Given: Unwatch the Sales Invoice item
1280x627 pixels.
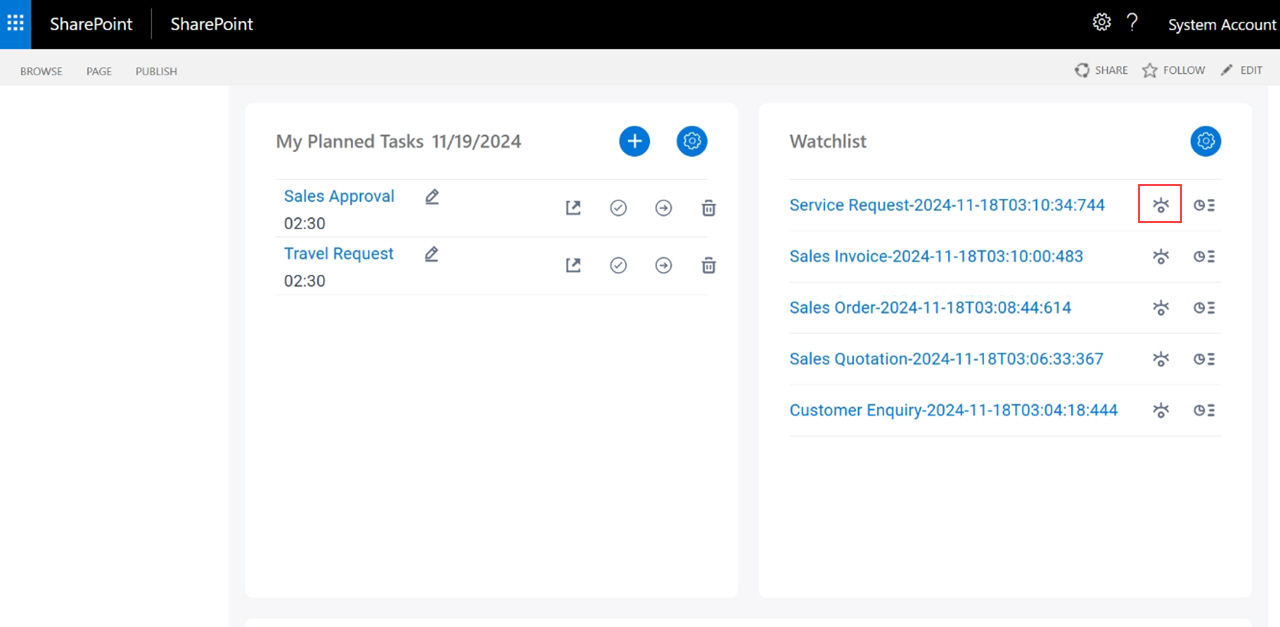Looking at the screenshot, I should click(x=1160, y=256).
